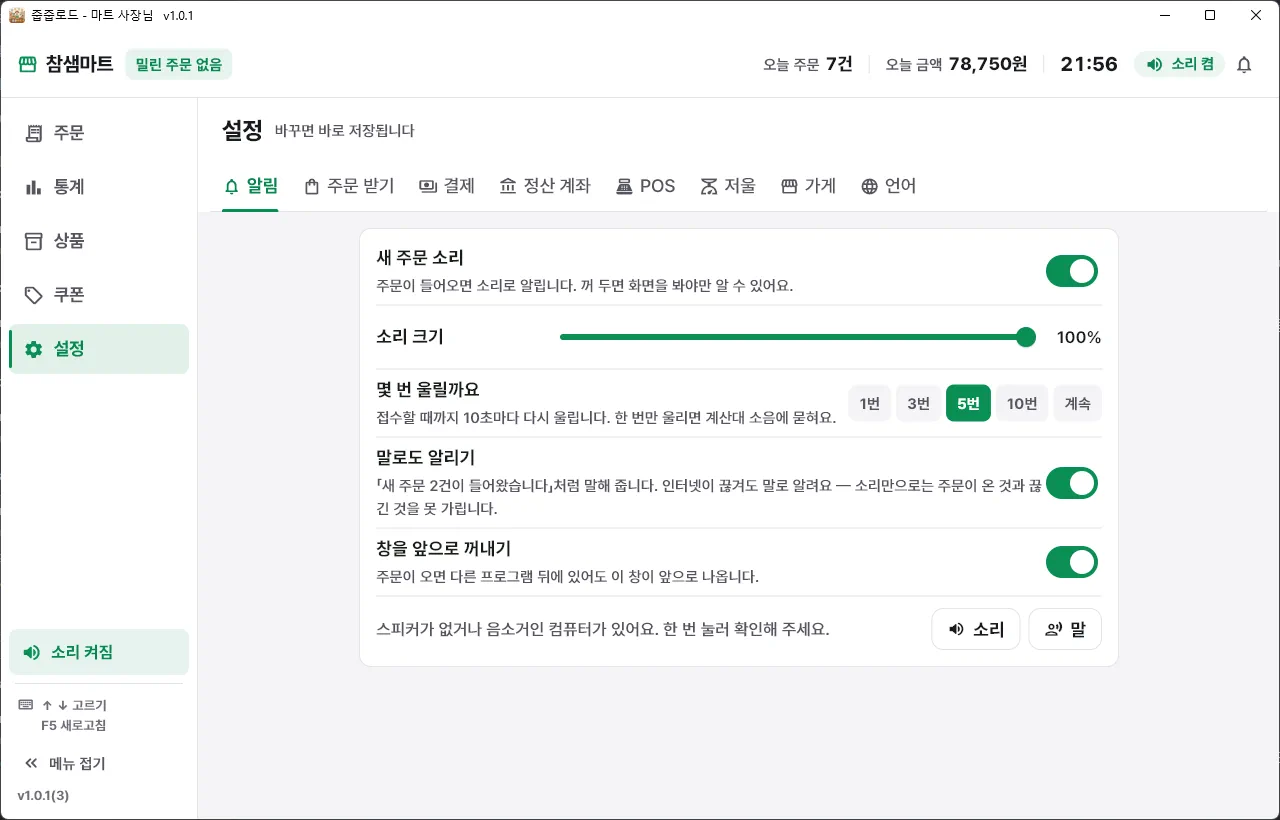Click the globe icon on 언어 tab
Viewport: 1280px width, 820px height.
tap(870, 186)
